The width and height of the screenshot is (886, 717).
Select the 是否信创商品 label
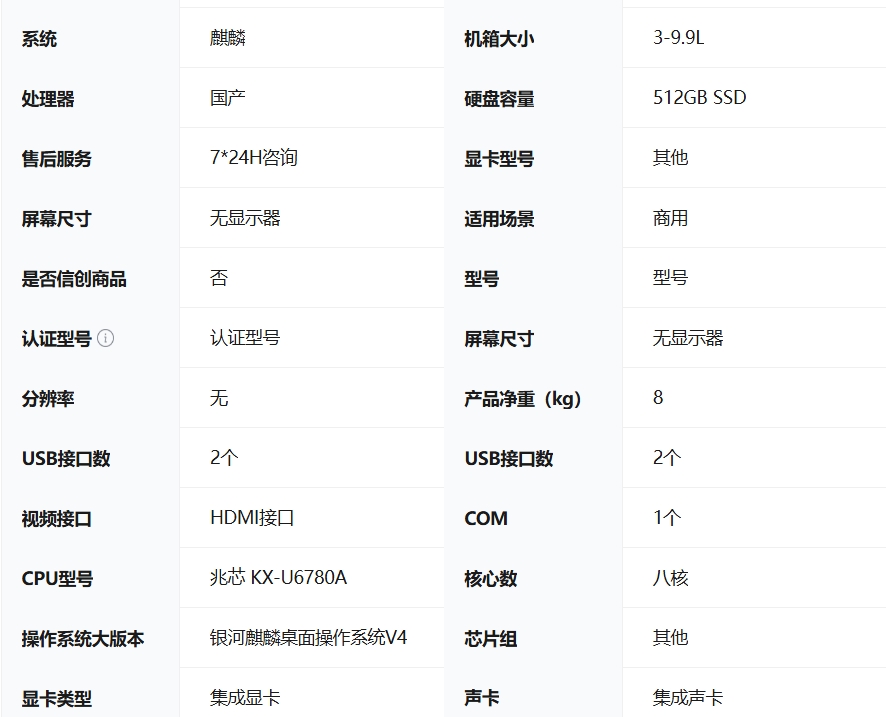point(74,279)
